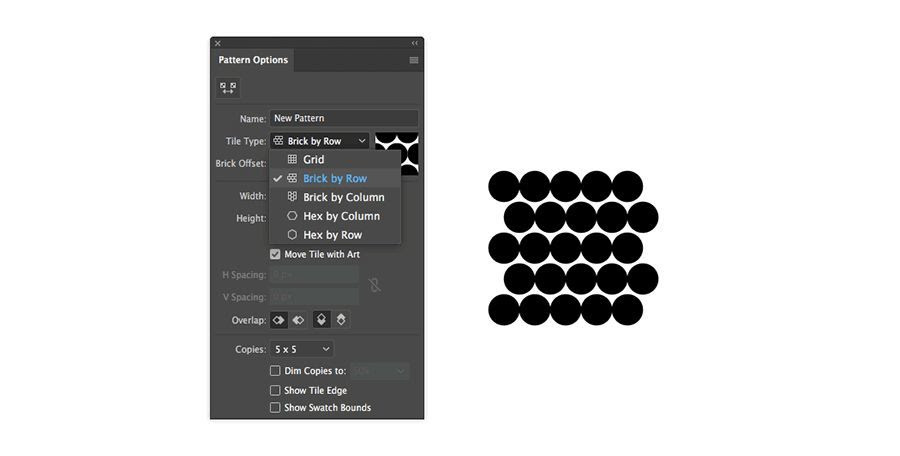Click the spacing link chain icon
Viewport: 900px width, 456px height.
(x=375, y=285)
